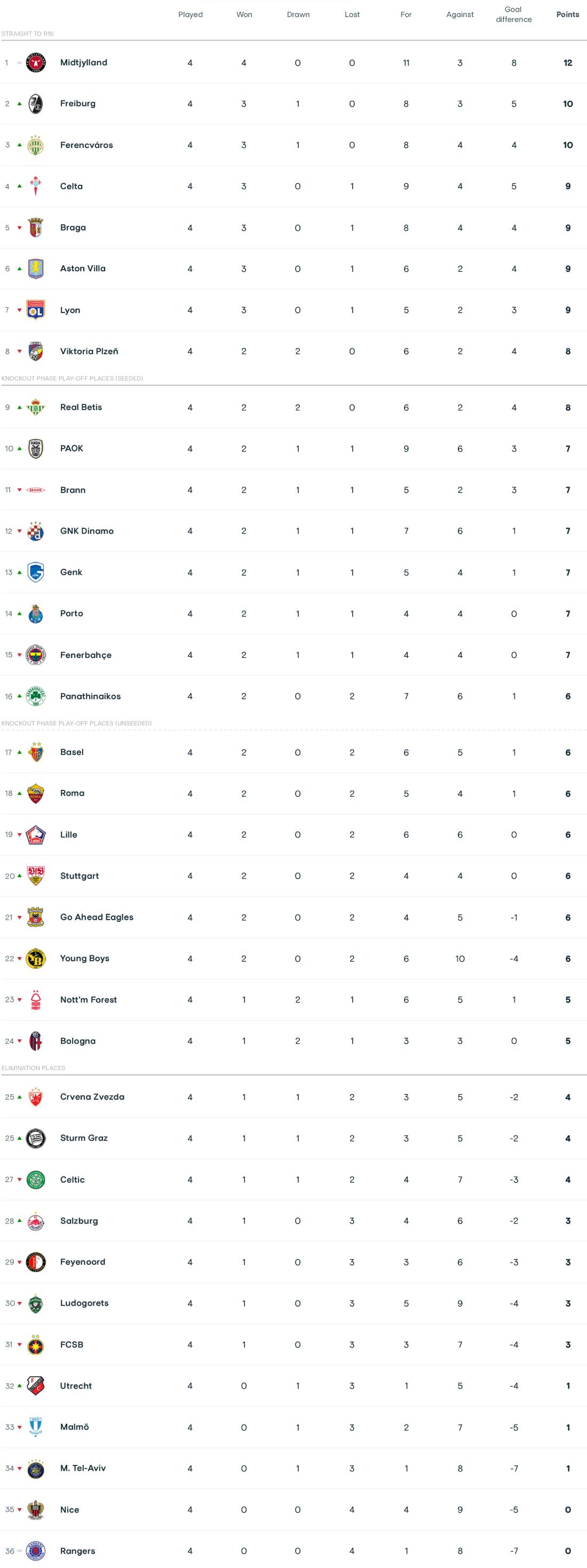The height and width of the screenshot is (1568, 587).
Task: Click the Real Betis crest
Action: (x=36, y=407)
